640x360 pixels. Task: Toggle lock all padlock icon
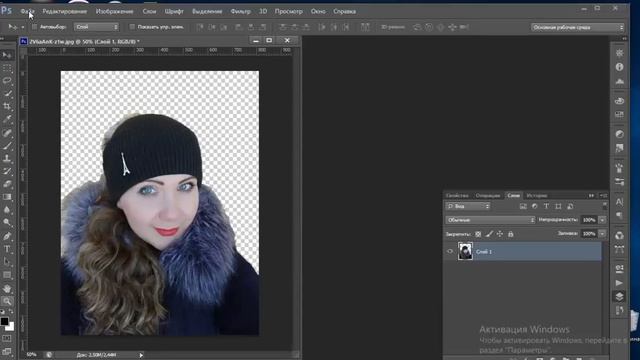pyautogui.click(x=511, y=234)
